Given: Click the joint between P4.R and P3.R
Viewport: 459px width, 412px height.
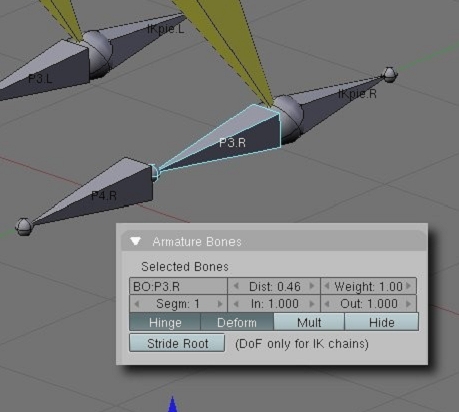Looking at the screenshot, I should click(x=154, y=173).
